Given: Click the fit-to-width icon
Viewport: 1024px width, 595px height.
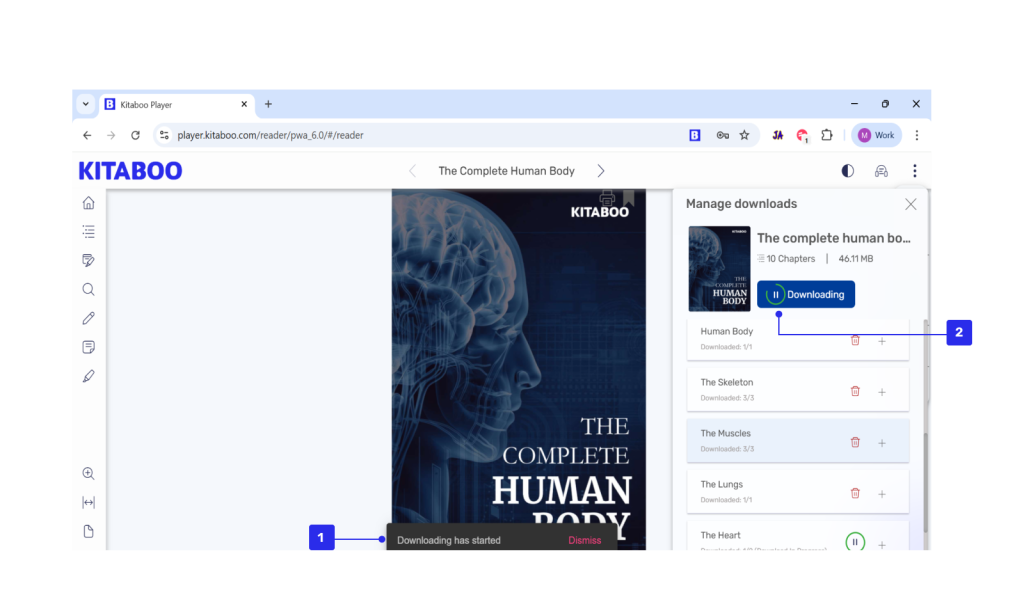Looking at the screenshot, I should pos(89,502).
